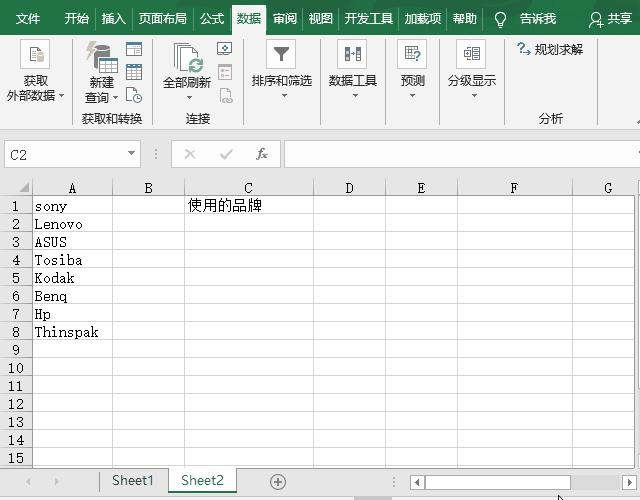Click horizontal scrollbar left arrow

tap(417, 482)
